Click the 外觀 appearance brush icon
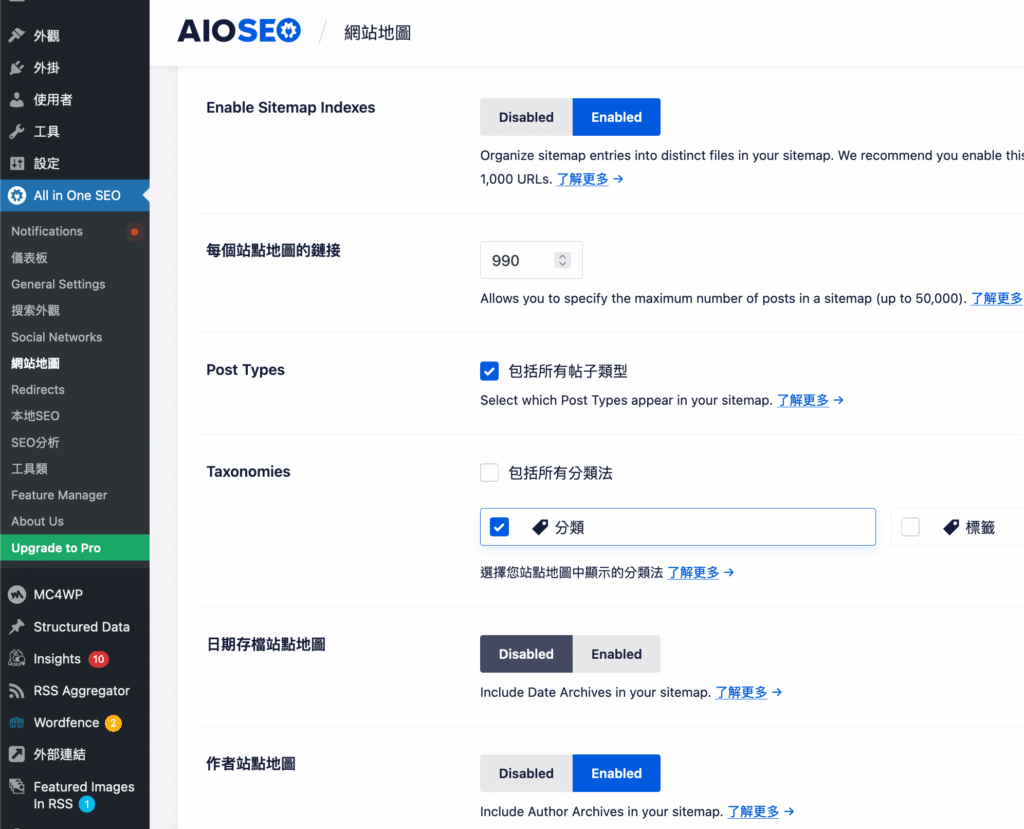The image size is (1024, 829). (x=17, y=35)
